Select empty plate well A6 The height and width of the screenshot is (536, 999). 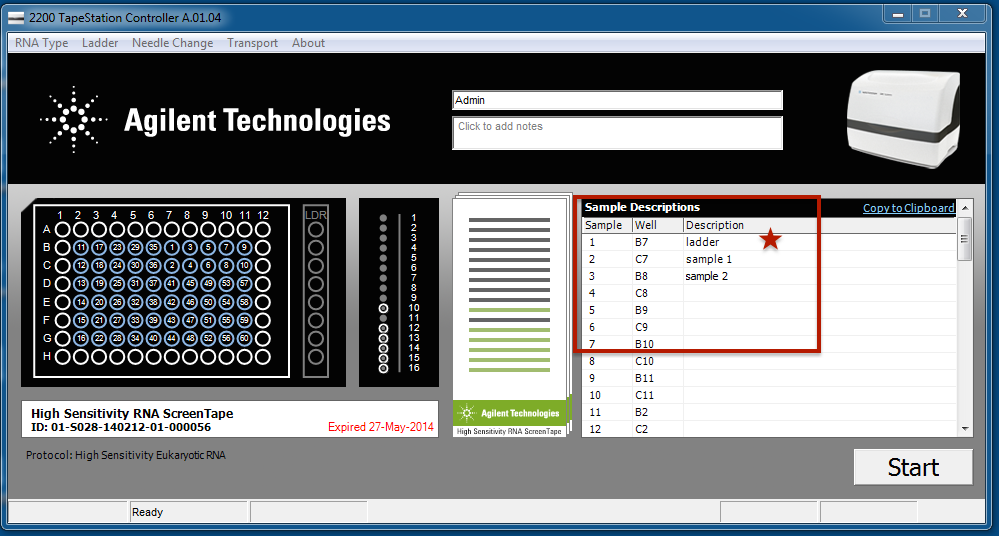154,229
